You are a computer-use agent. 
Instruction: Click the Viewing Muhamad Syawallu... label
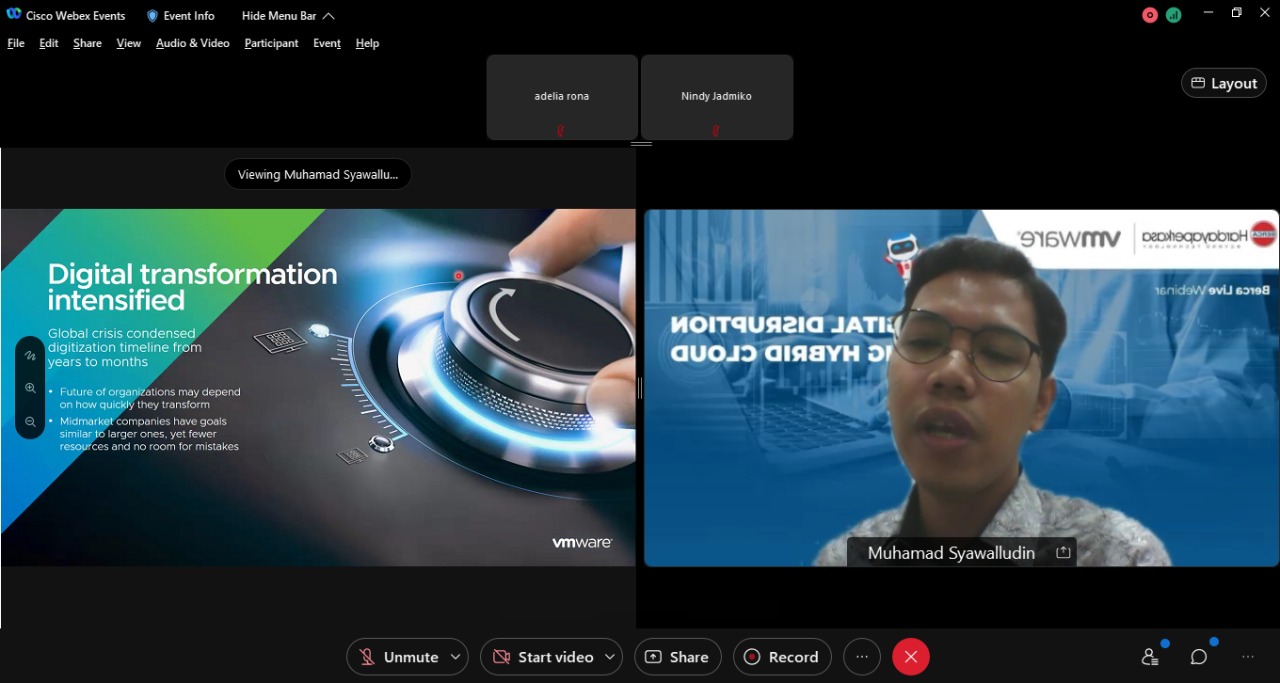[x=318, y=174]
